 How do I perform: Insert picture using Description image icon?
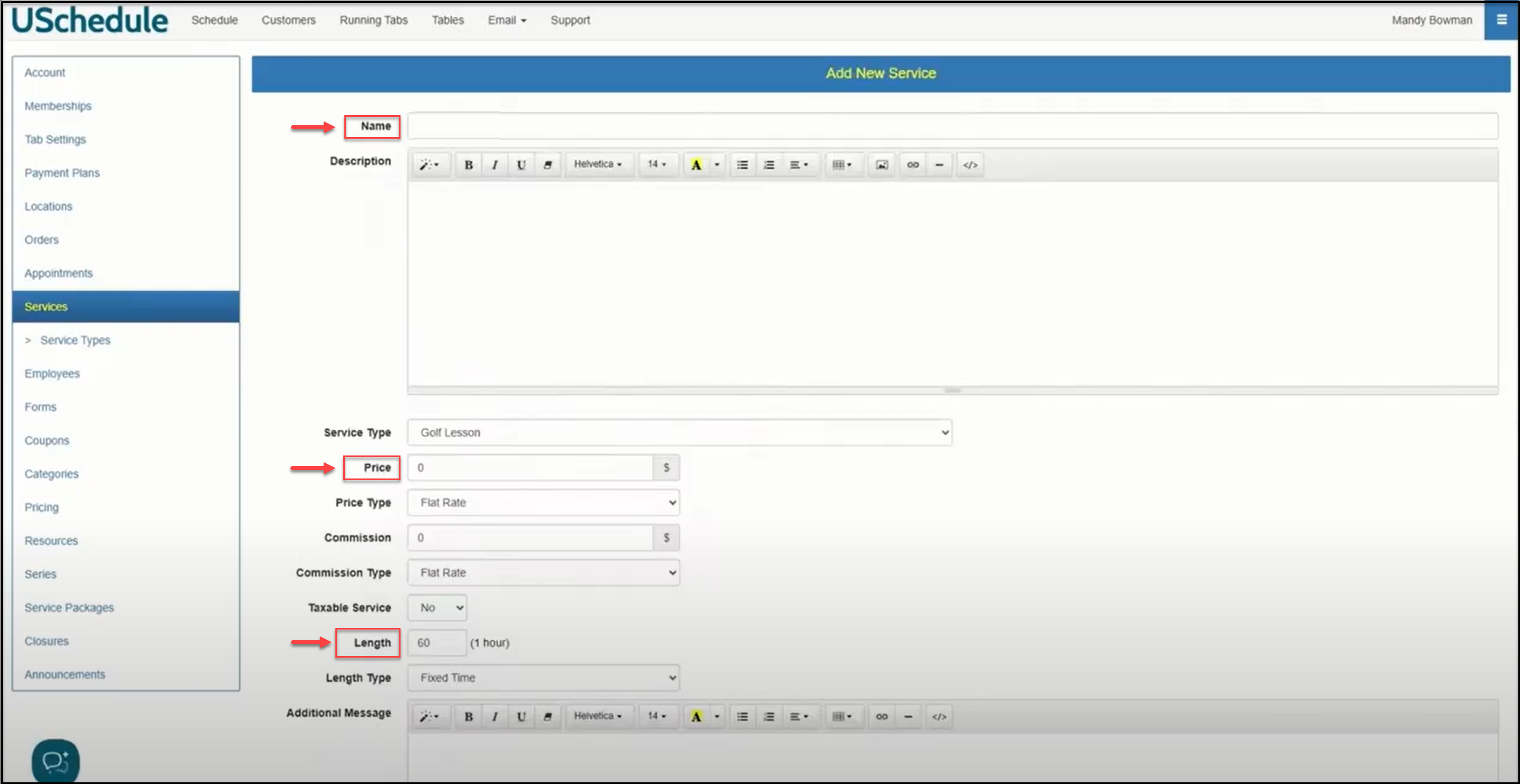tap(881, 165)
